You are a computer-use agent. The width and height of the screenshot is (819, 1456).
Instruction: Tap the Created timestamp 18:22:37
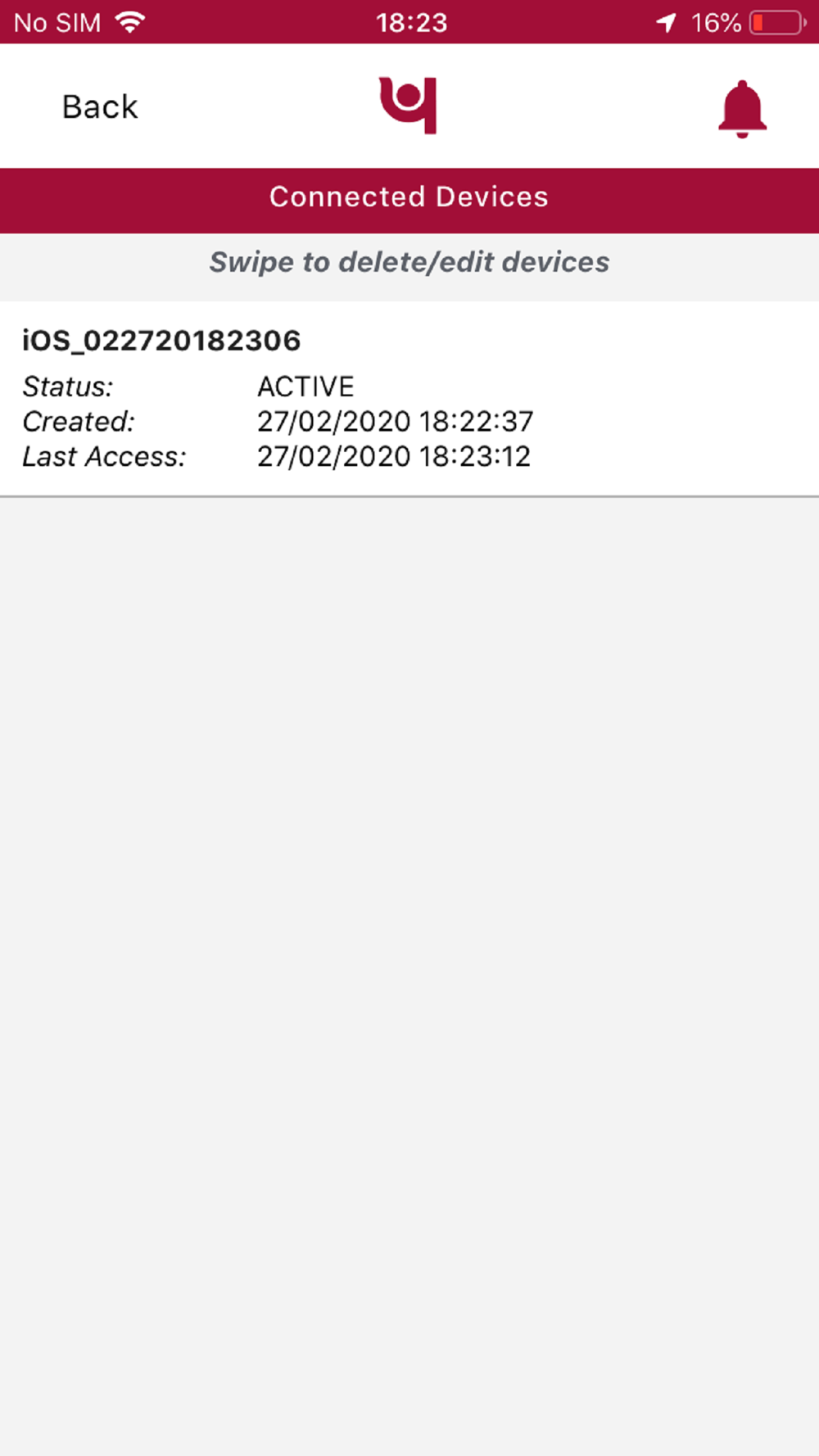click(476, 422)
